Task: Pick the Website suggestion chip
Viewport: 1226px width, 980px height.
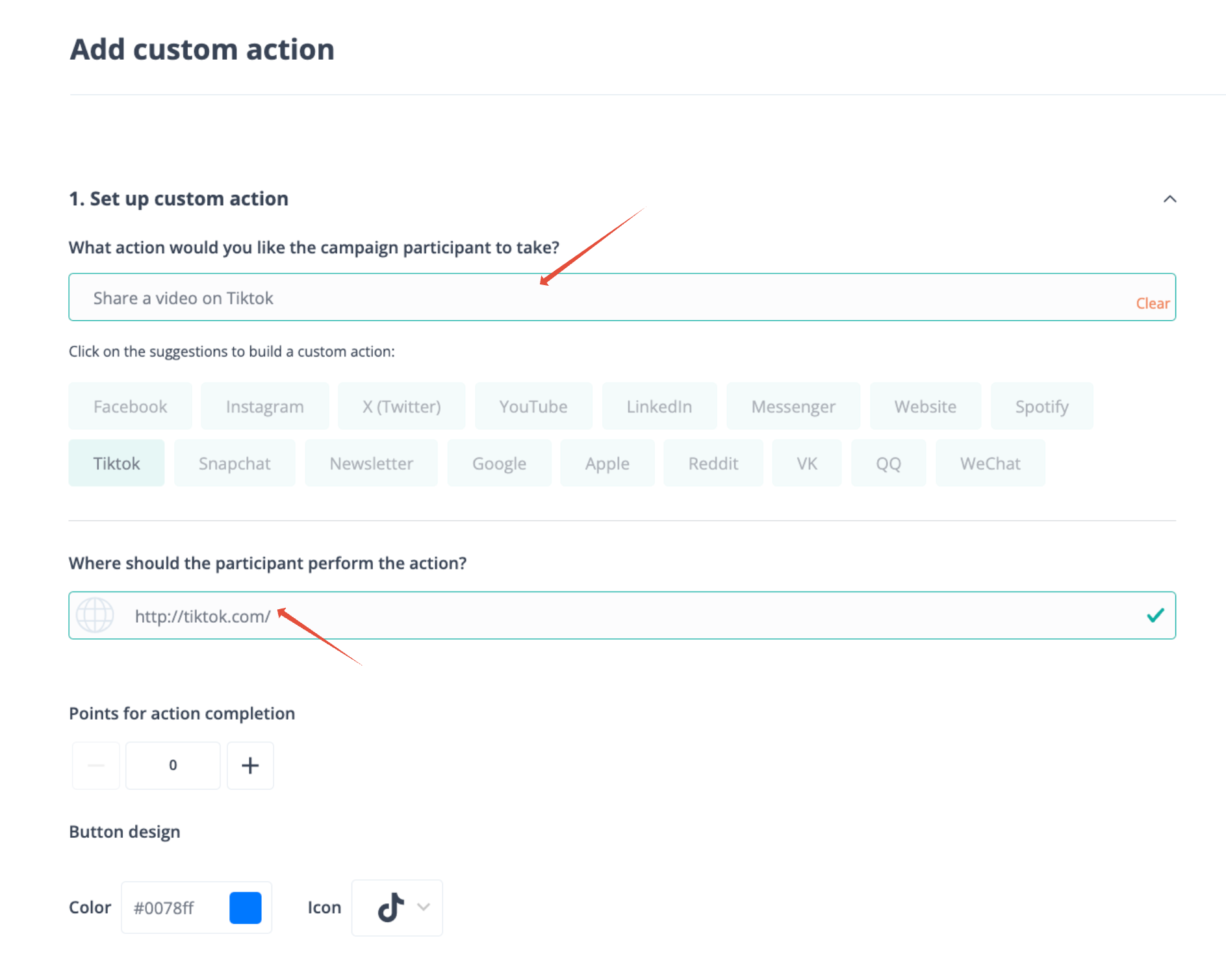Action: [925, 407]
